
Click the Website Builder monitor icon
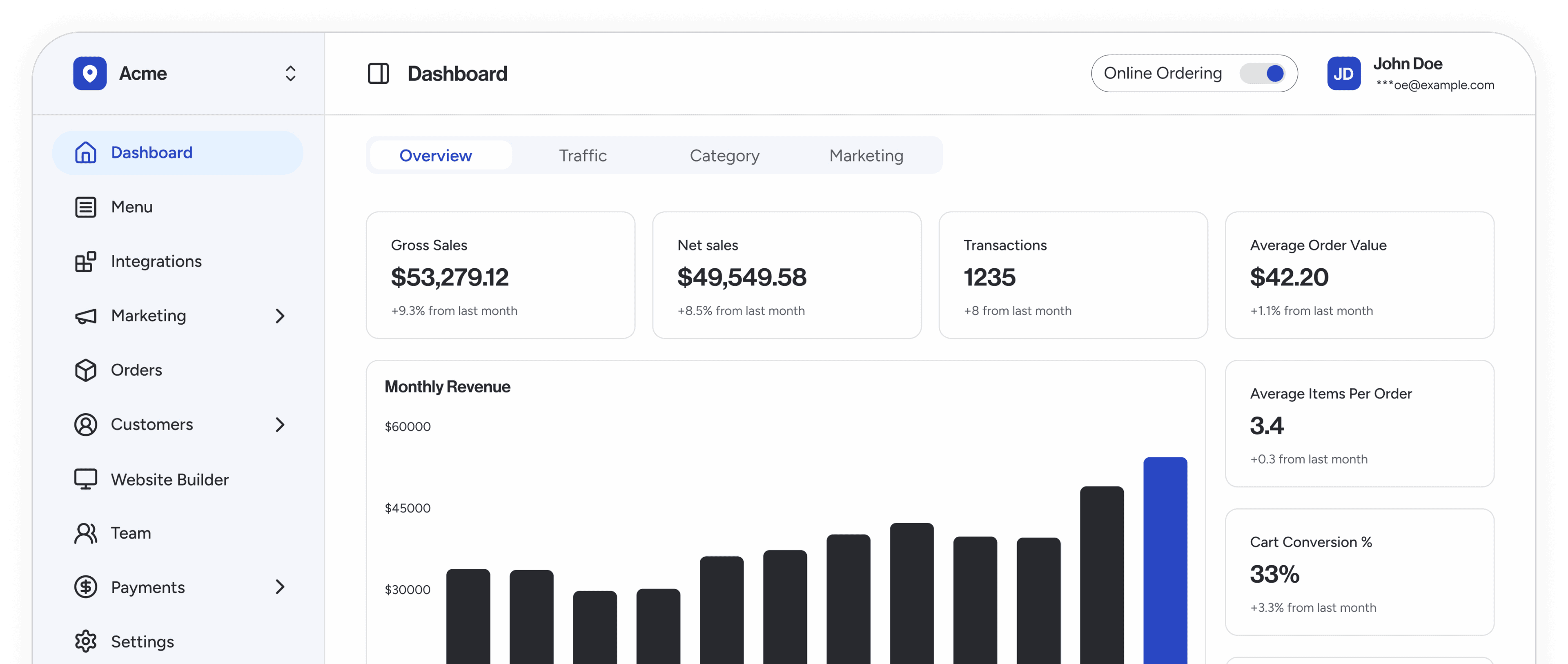click(x=84, y=478)
